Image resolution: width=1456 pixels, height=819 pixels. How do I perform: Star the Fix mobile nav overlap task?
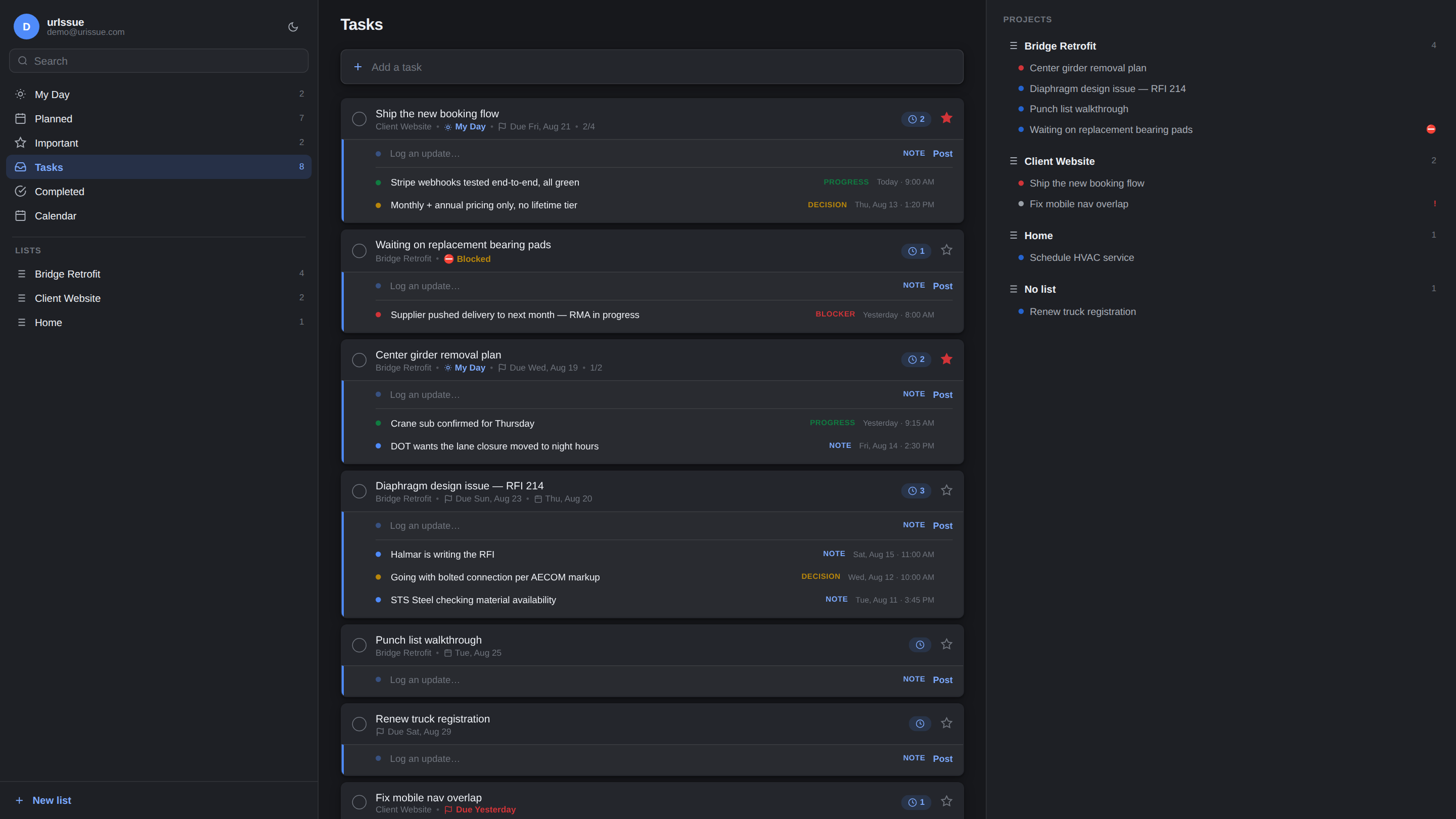[x=946, y=801]
